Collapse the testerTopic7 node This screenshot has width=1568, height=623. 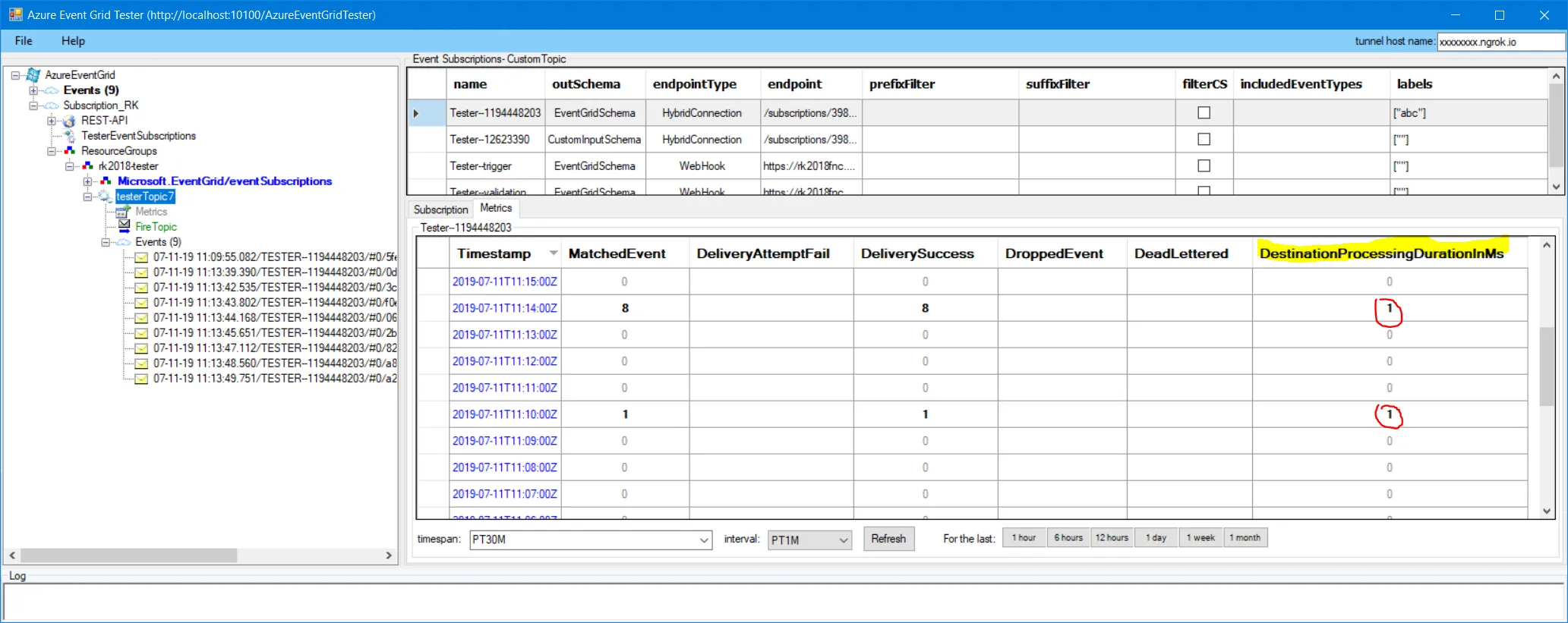pos(88,197)
